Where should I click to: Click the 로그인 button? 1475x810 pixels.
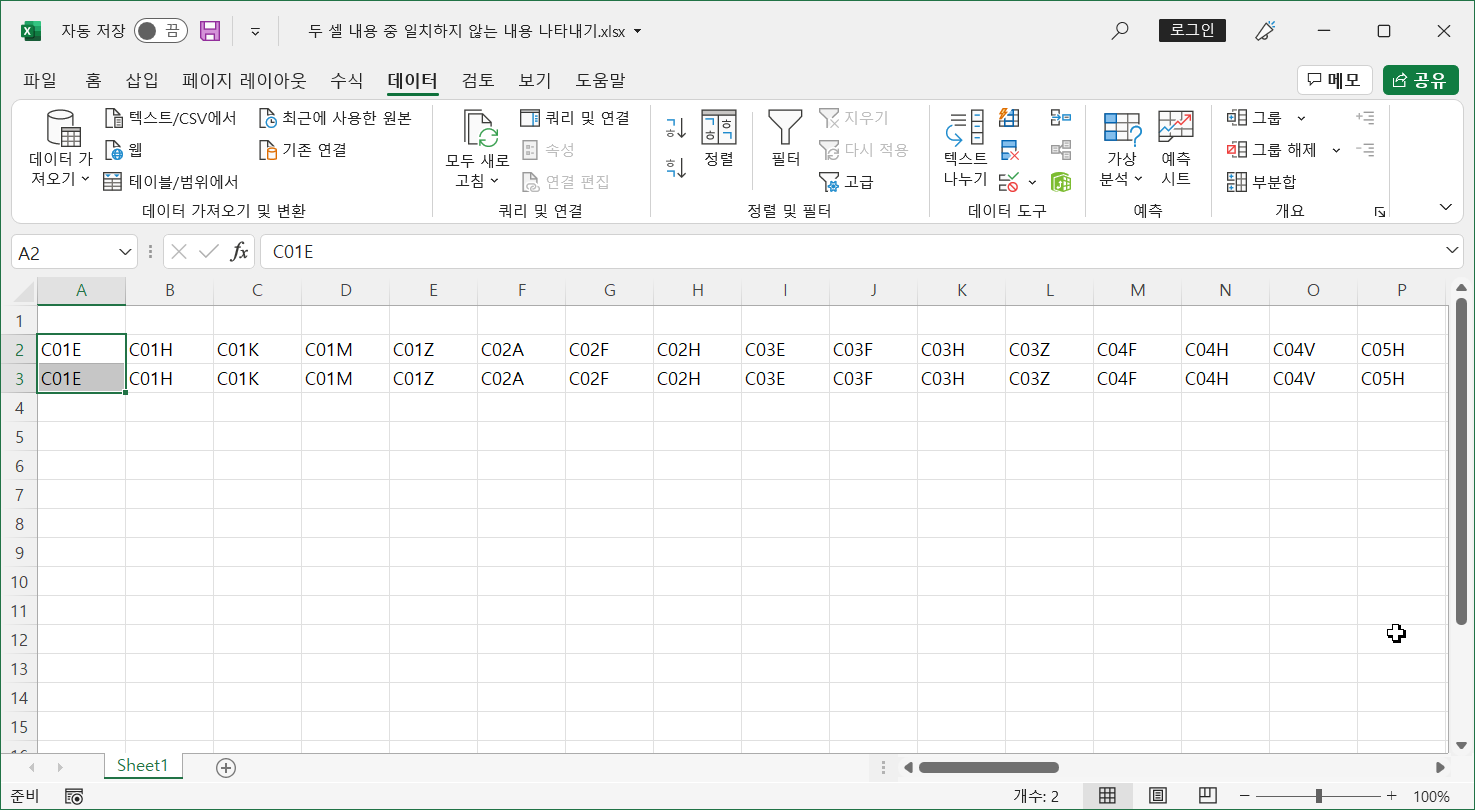click(1192, 31)
